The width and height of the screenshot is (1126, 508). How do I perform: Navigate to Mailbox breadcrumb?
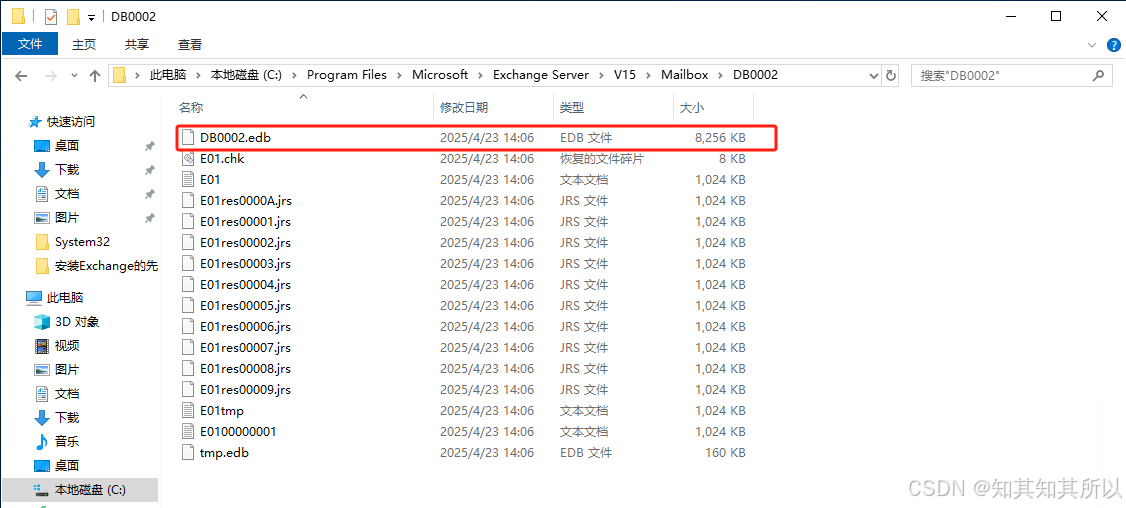[x=684, y=75]
